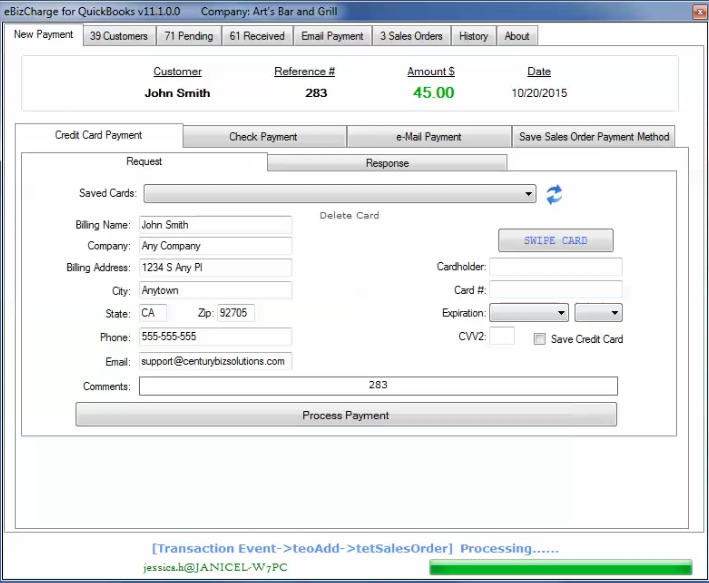Click the Customer column heading
The image size is (709, 583).
coord(177,71)
